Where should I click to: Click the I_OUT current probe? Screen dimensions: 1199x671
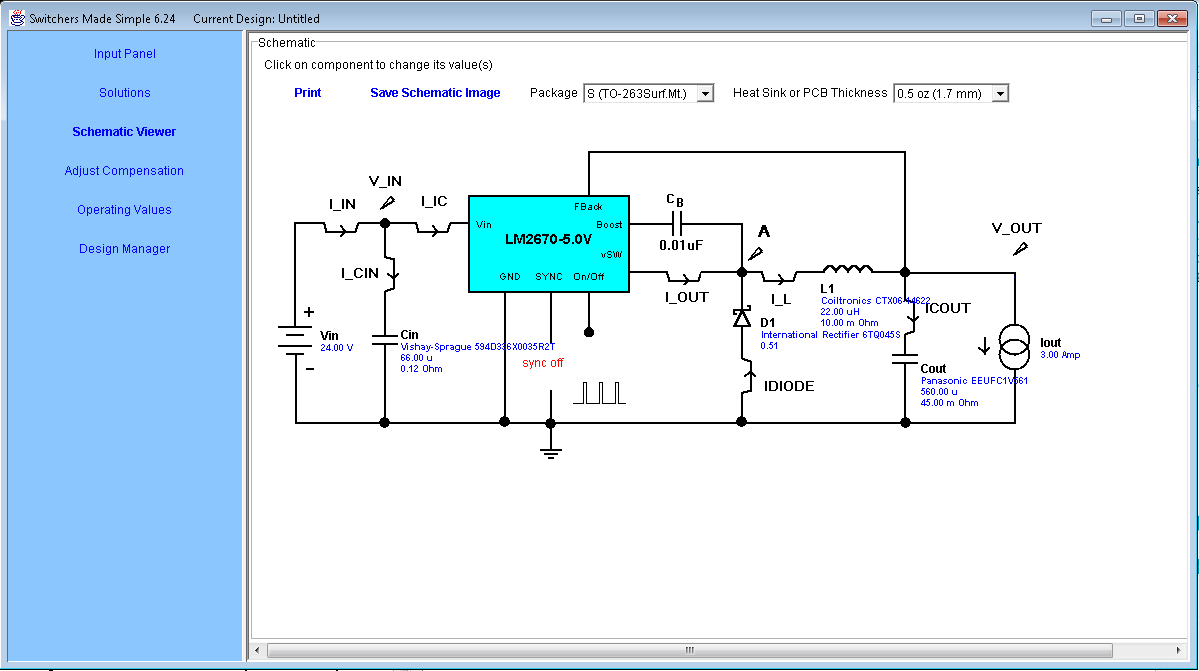(684, 277)
